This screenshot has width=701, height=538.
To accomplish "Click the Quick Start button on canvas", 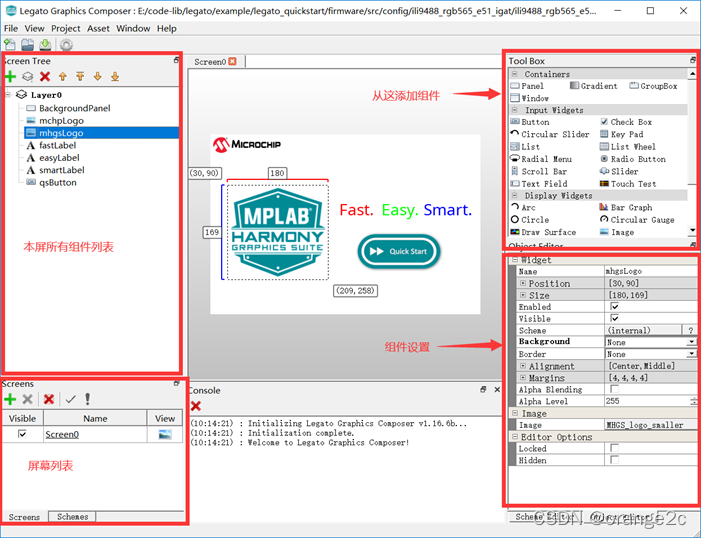I will [399, 251].
